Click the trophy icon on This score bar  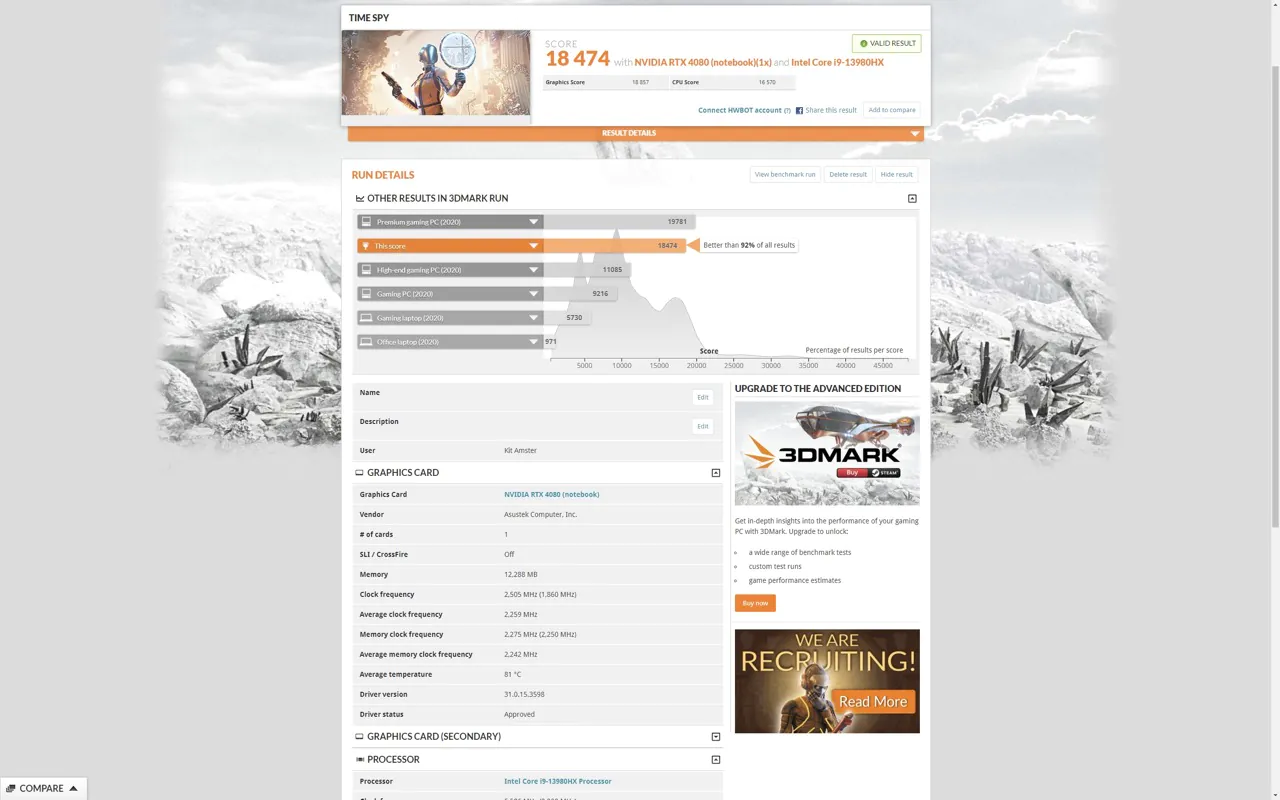366,246
